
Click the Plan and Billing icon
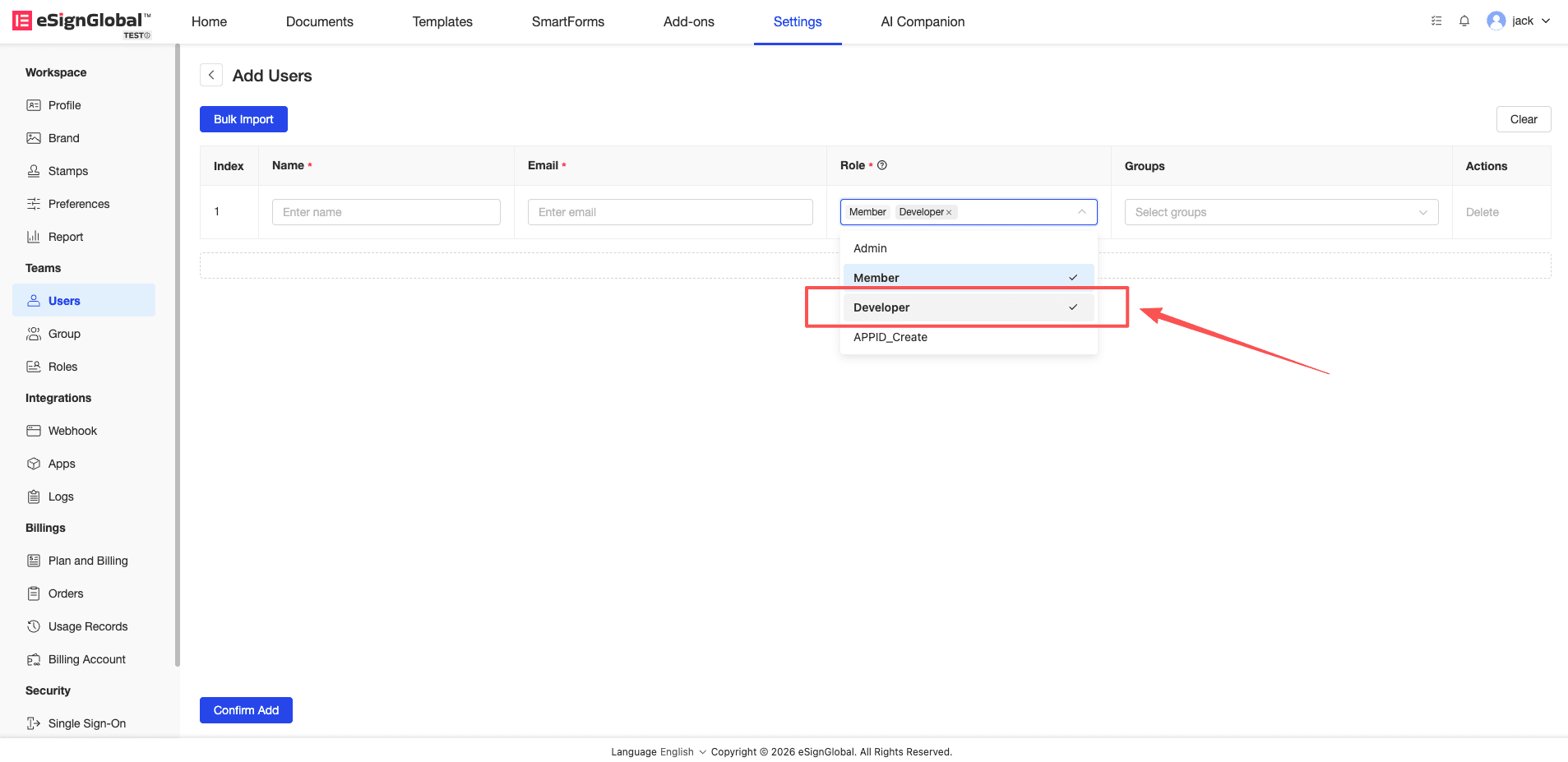34,561
